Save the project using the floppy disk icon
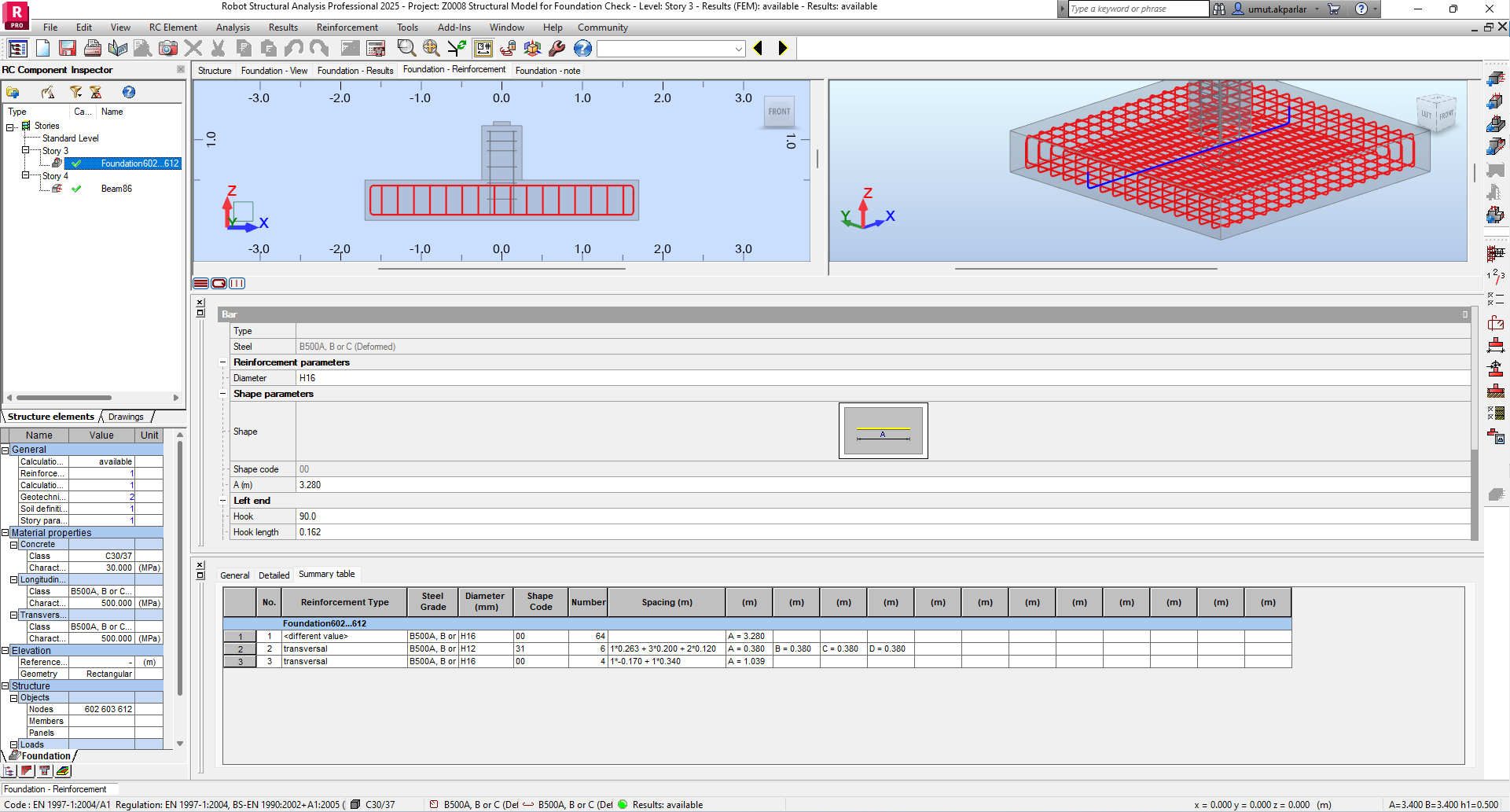This screenshot has width=1510, height=812. click(67, 48)
